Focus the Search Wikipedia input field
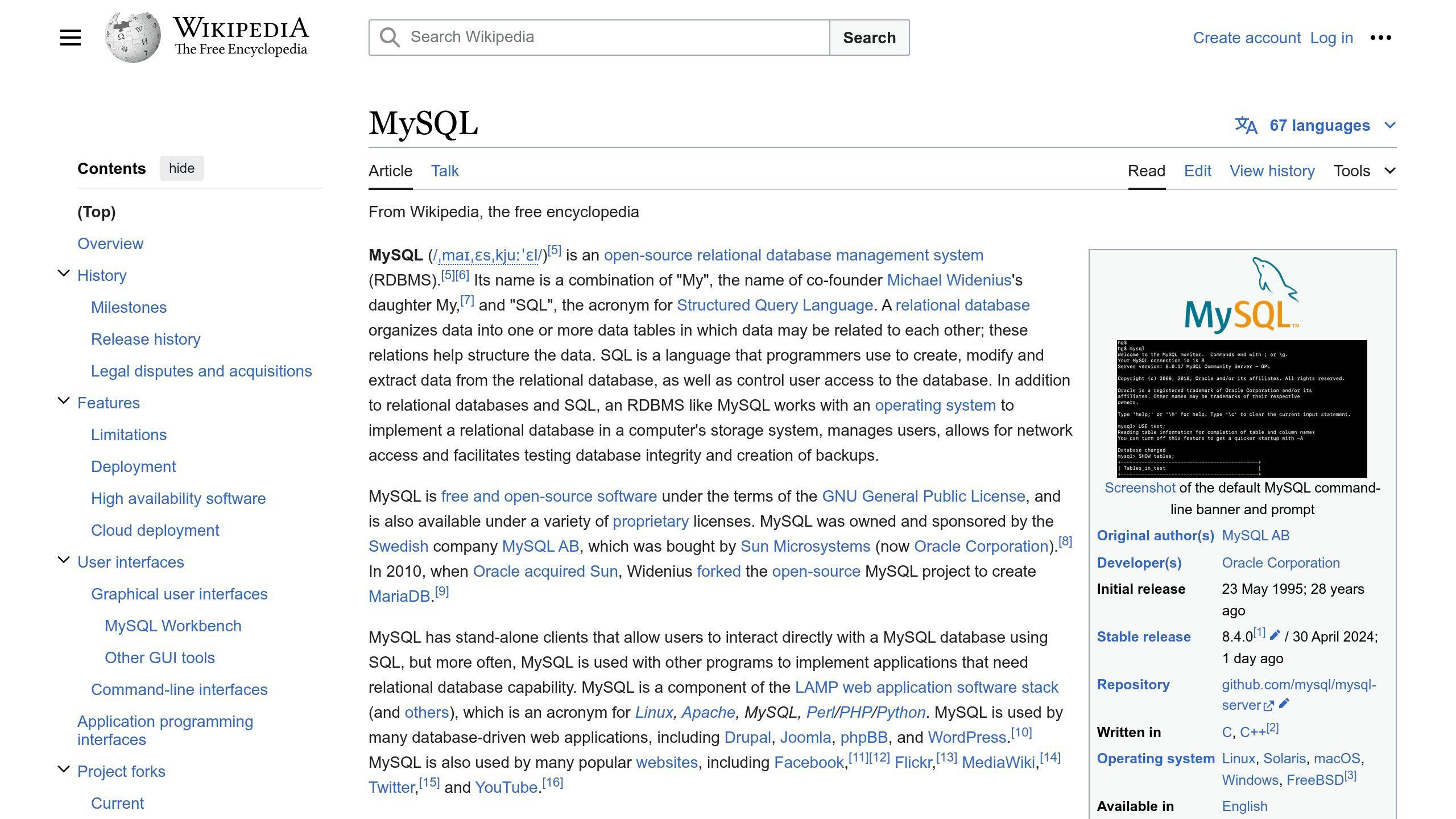 click(x=599, y=38)
